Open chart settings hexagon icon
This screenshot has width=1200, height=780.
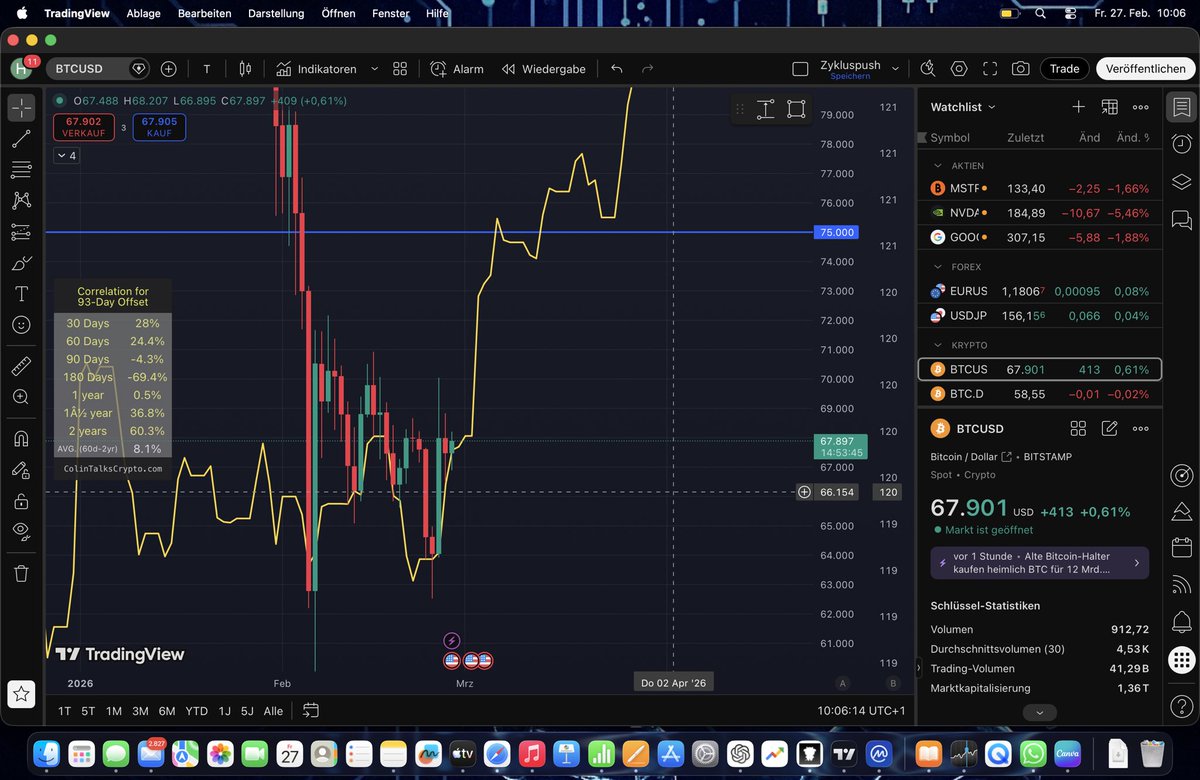pos(959,68)
